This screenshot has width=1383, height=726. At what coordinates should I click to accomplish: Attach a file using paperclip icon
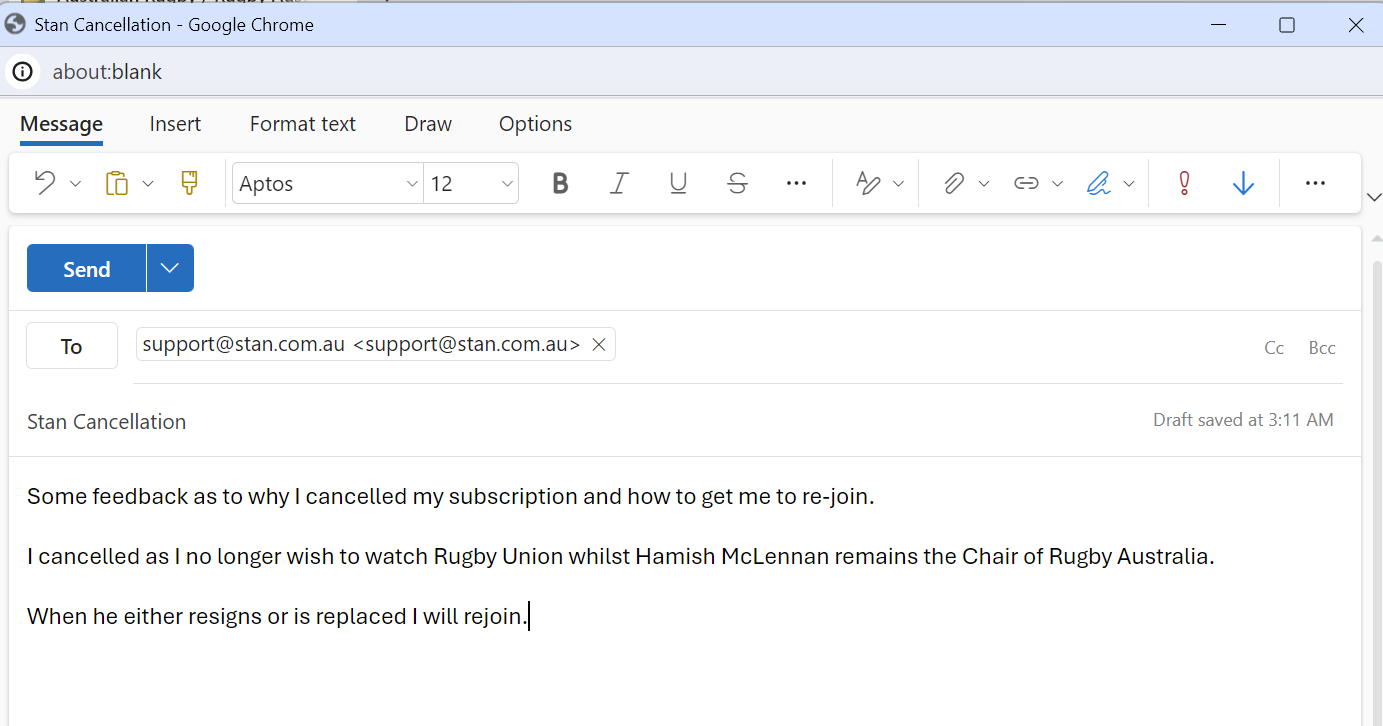pyautogui.click(x=954, y=183)
